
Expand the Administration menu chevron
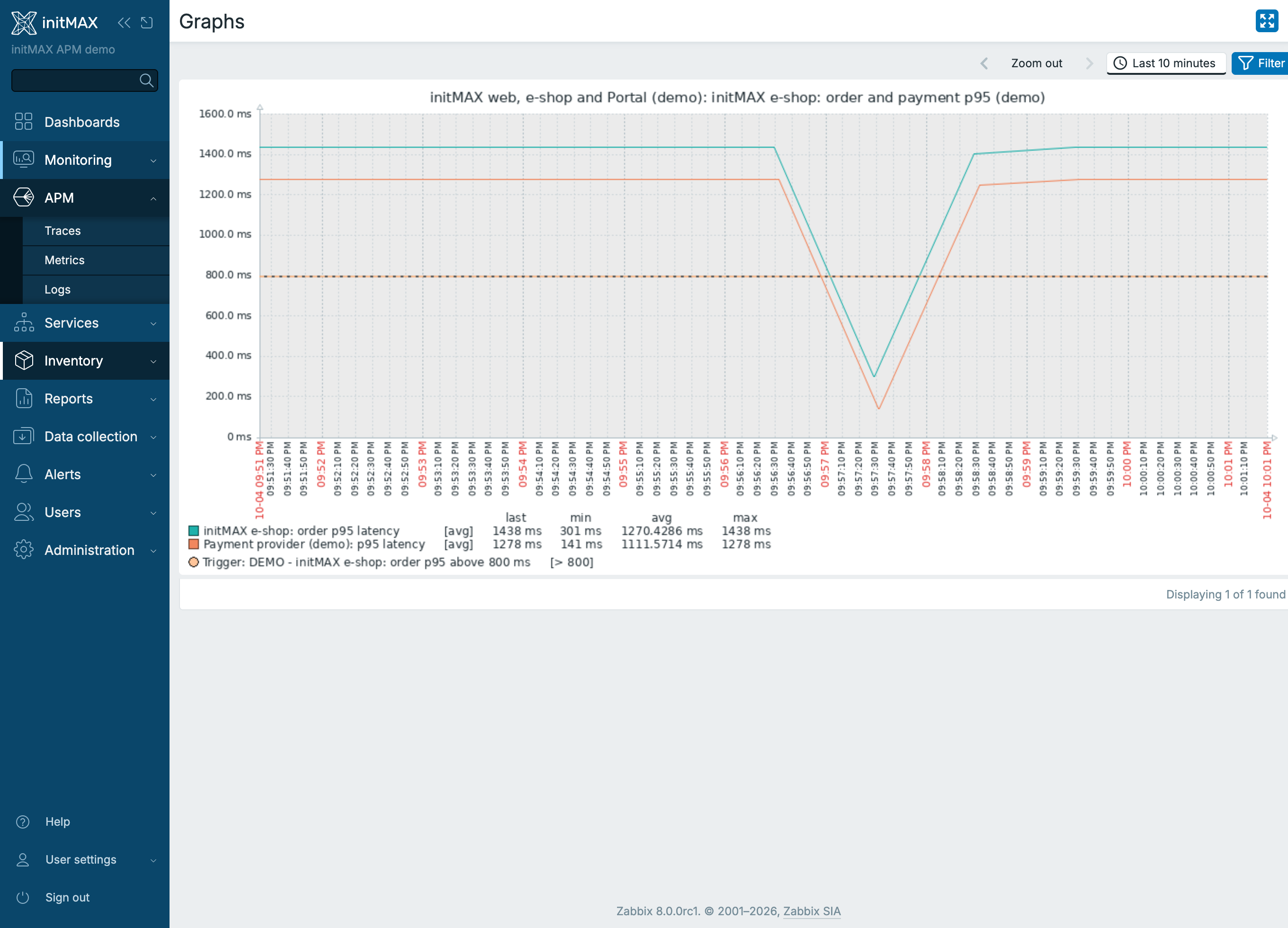[x=153, y=551]
